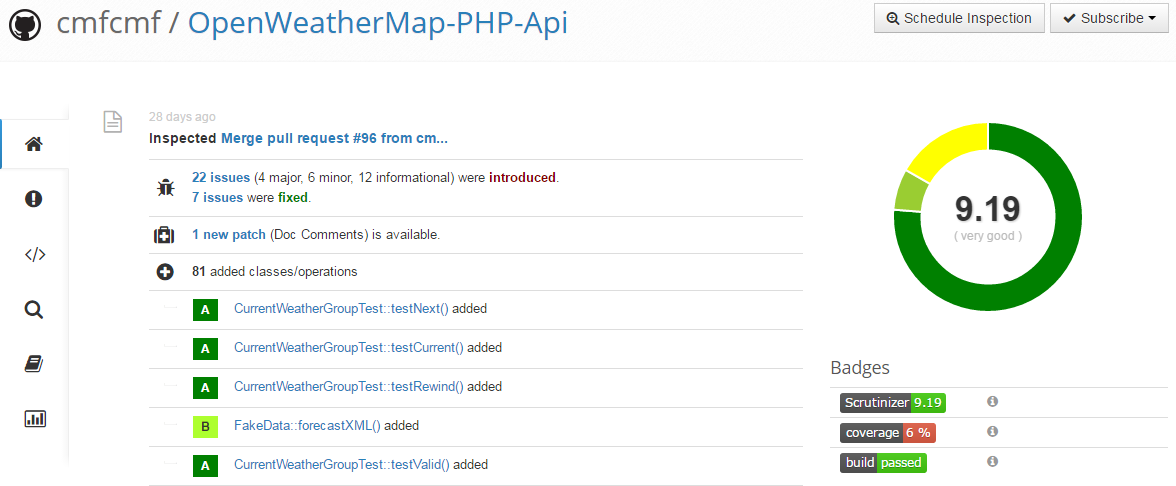This screenshot has width=1176, height=486.
Task: Click the medkit icon next to new patch
Action: (164, 236)
